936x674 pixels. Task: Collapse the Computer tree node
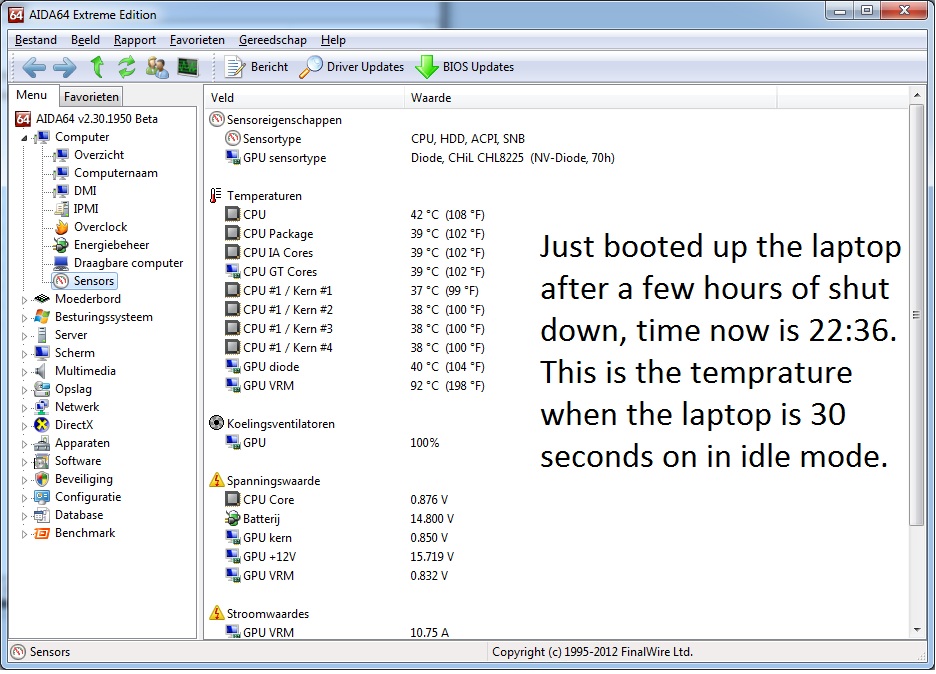pyautogui.click(x=24, y=138)
